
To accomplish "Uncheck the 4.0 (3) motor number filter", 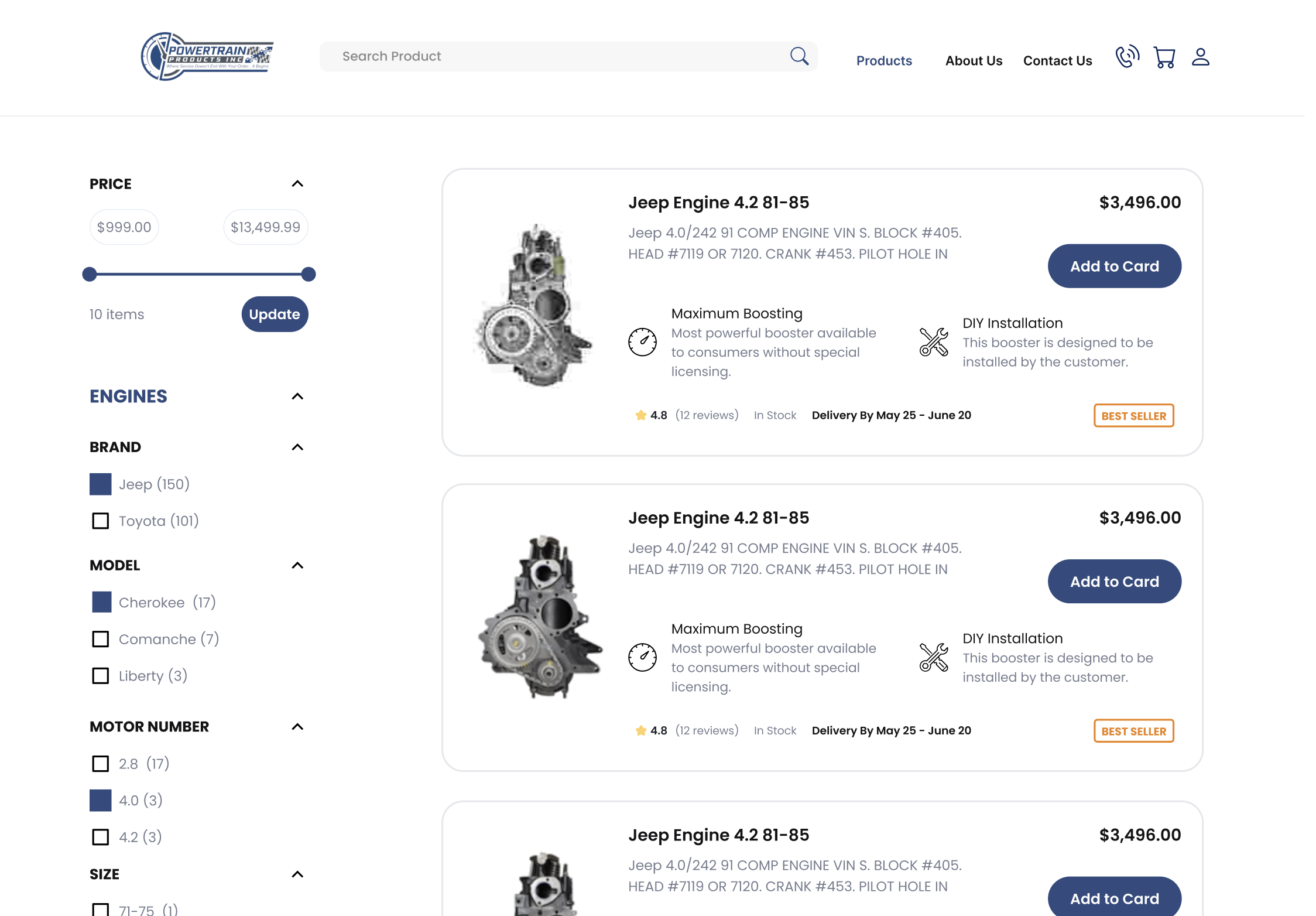I will (101, 801).
